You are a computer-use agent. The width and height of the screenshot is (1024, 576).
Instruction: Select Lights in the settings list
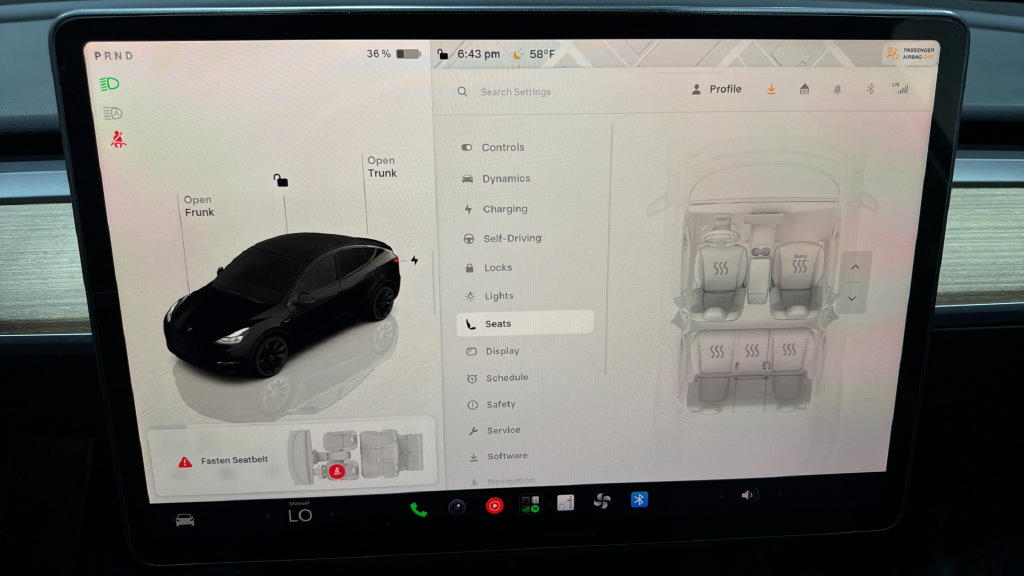489,296
